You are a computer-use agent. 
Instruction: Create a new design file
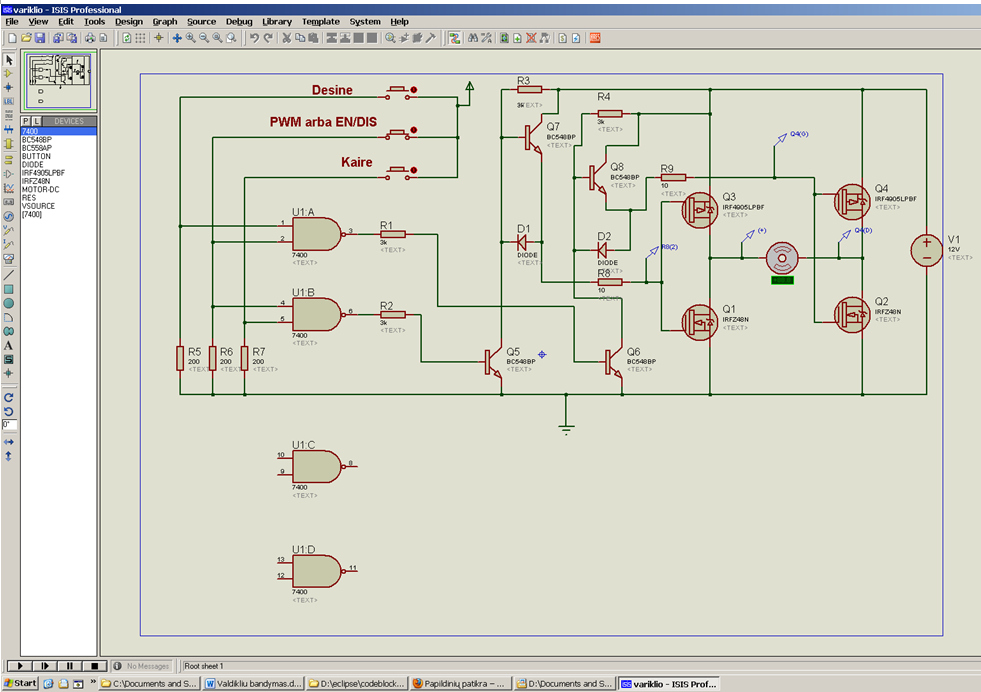[13, 38]
